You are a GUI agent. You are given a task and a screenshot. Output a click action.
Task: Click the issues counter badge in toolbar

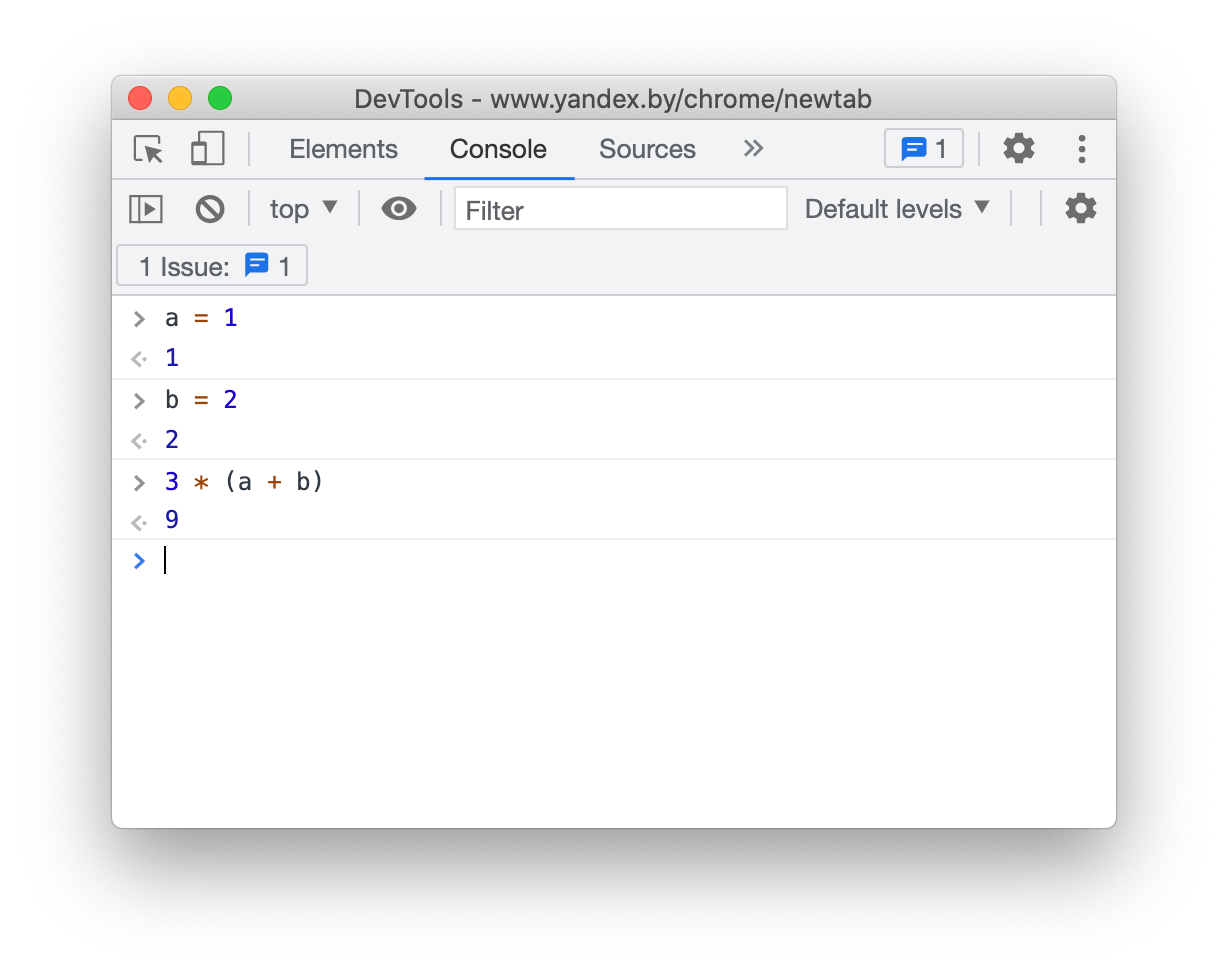[x=923, y=149]
